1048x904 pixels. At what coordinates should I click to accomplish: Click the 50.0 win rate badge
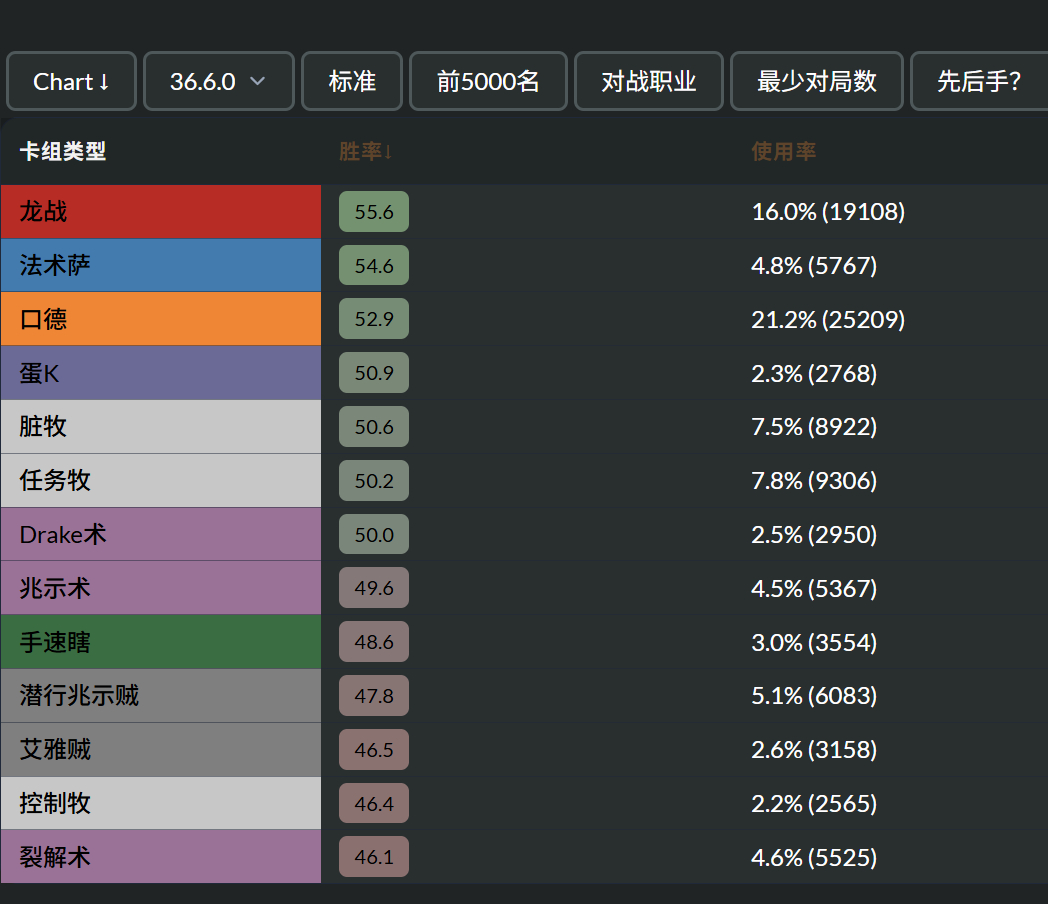click(x=374, y=535)
